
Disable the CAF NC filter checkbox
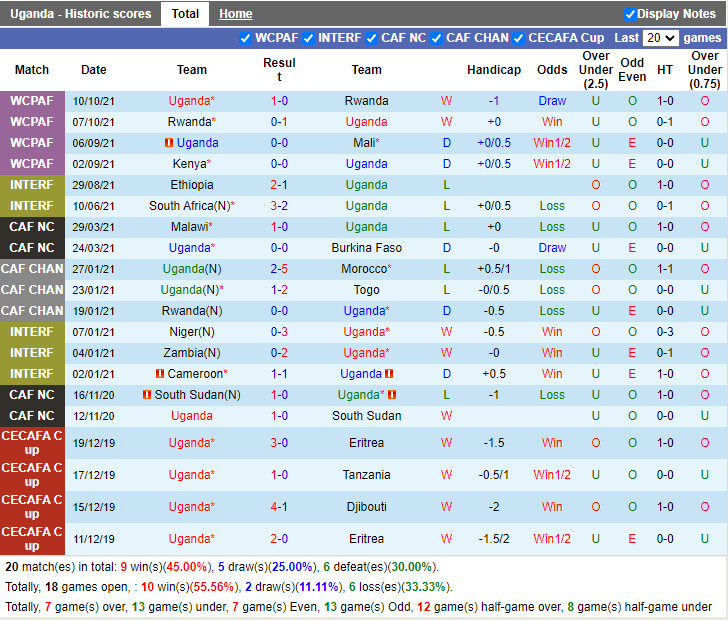point(372,38)
